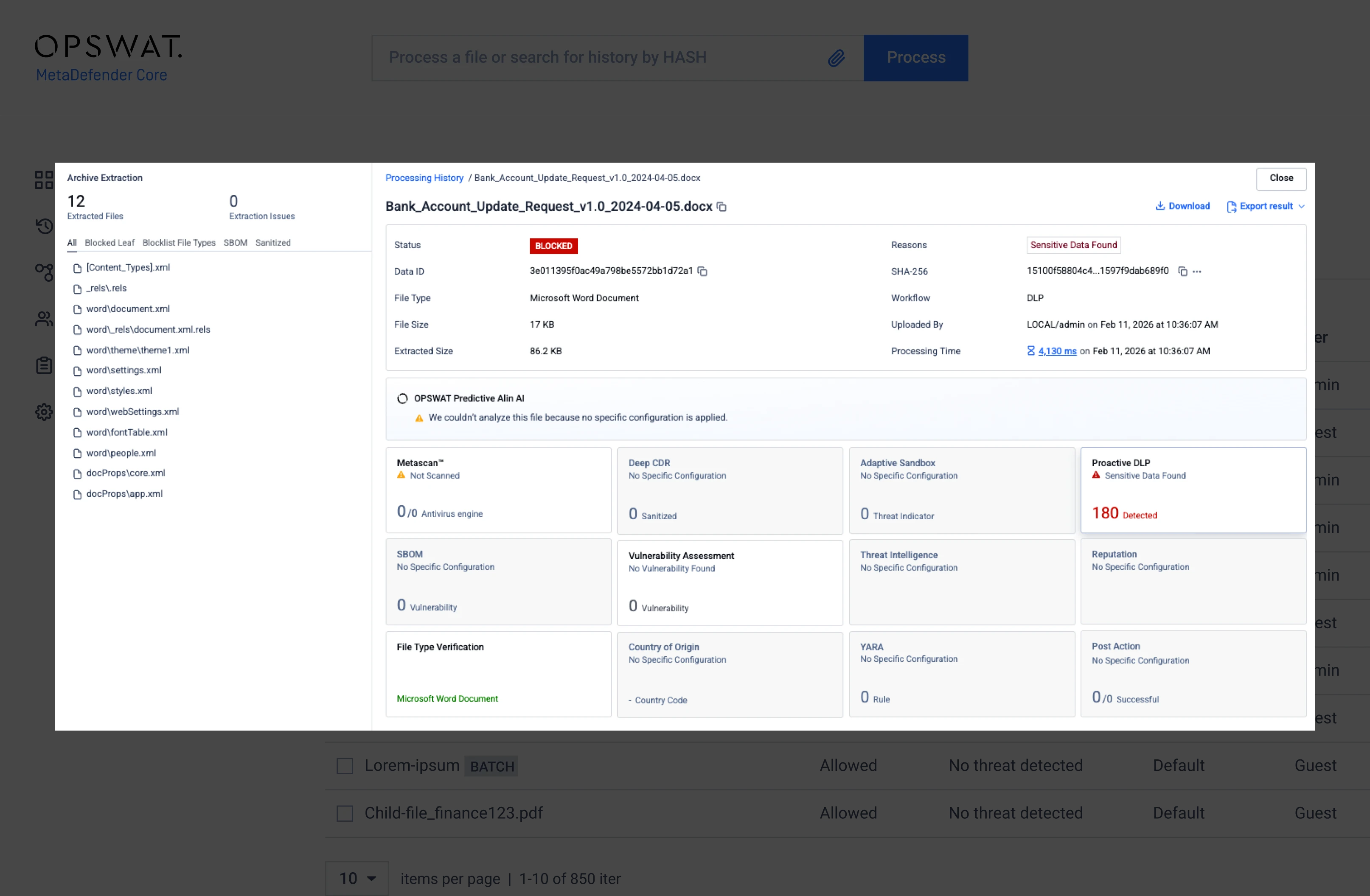
Task: Open the dashboard grid icon in sidebar
Action: 44,179
